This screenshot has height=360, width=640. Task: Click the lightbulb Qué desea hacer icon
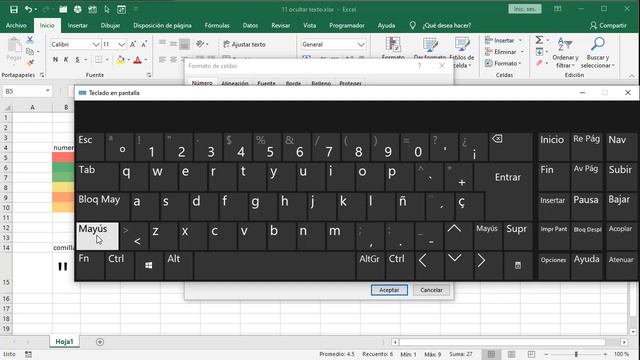coord(412,25)
